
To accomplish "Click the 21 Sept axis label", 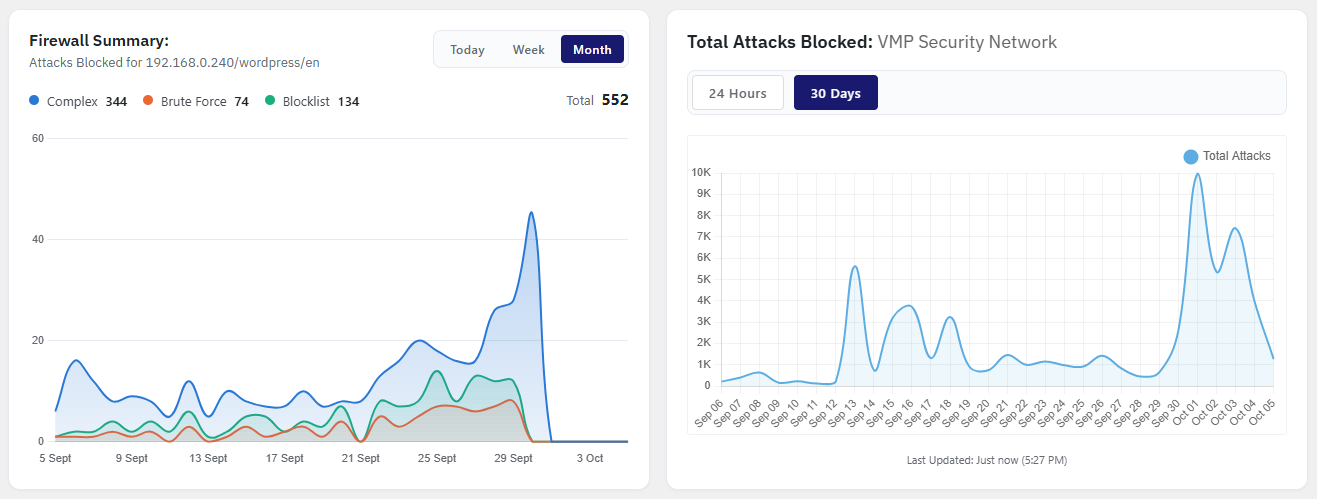I will click(x=360, y=458).
